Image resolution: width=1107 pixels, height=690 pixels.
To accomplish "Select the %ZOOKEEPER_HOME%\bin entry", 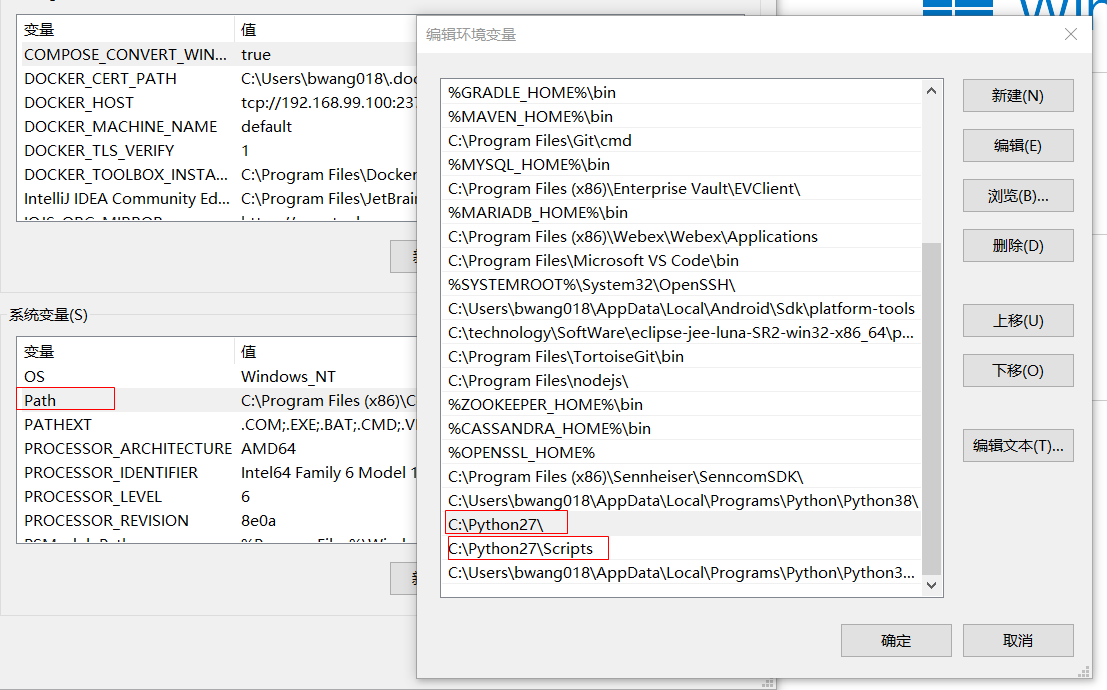I will [520, 404].
